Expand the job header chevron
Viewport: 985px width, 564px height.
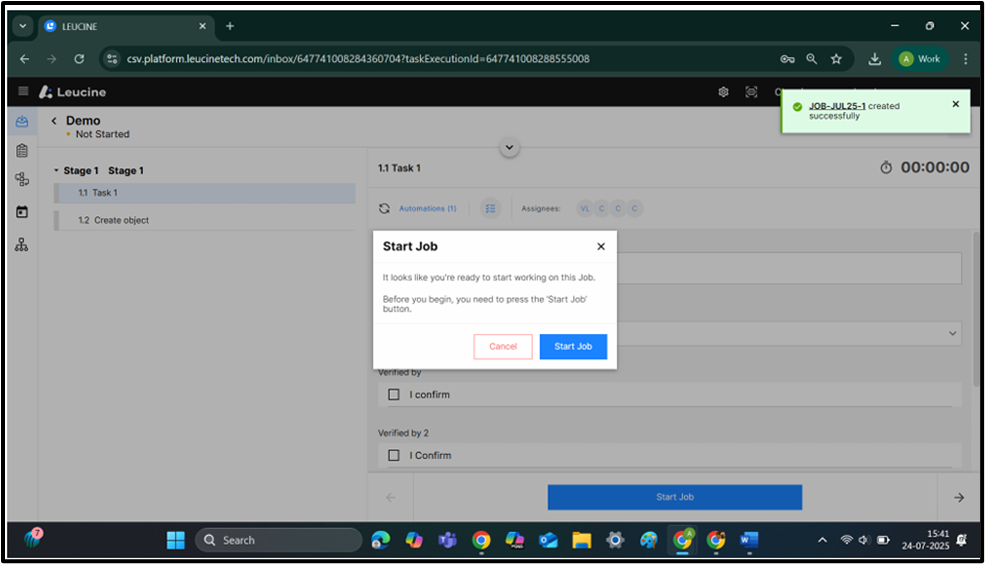point(509,148)
